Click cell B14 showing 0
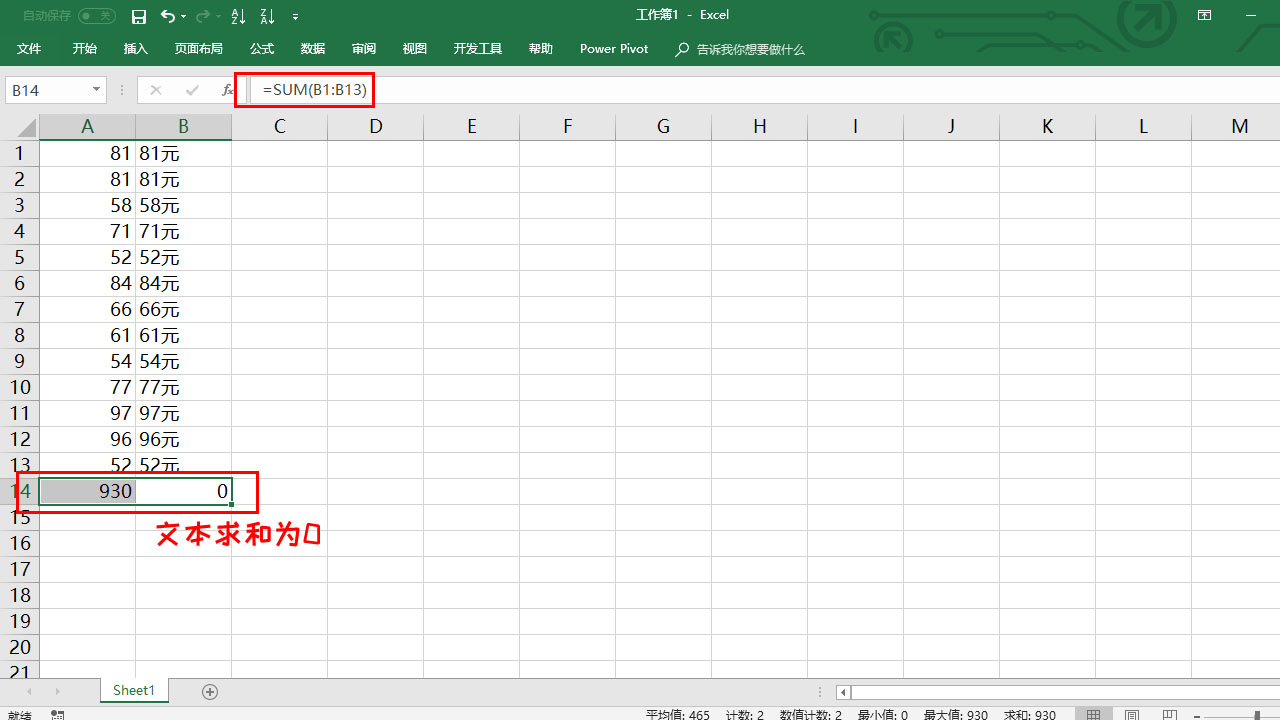 pyautogui.click(x=183, y=491)
